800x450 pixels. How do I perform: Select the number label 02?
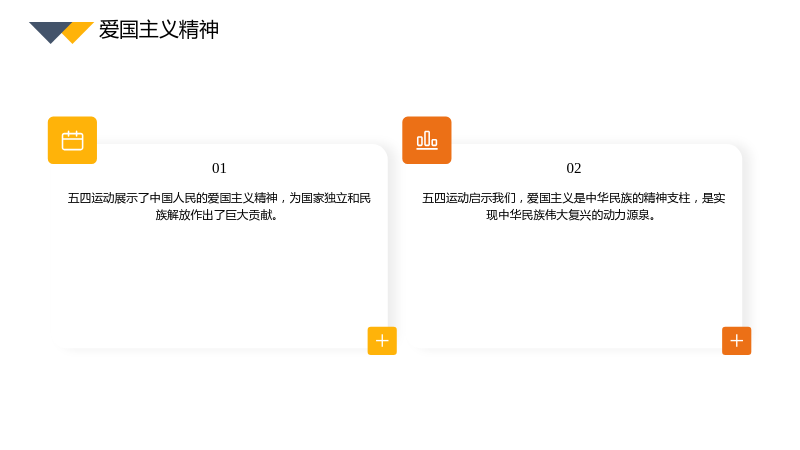point(573,168)
